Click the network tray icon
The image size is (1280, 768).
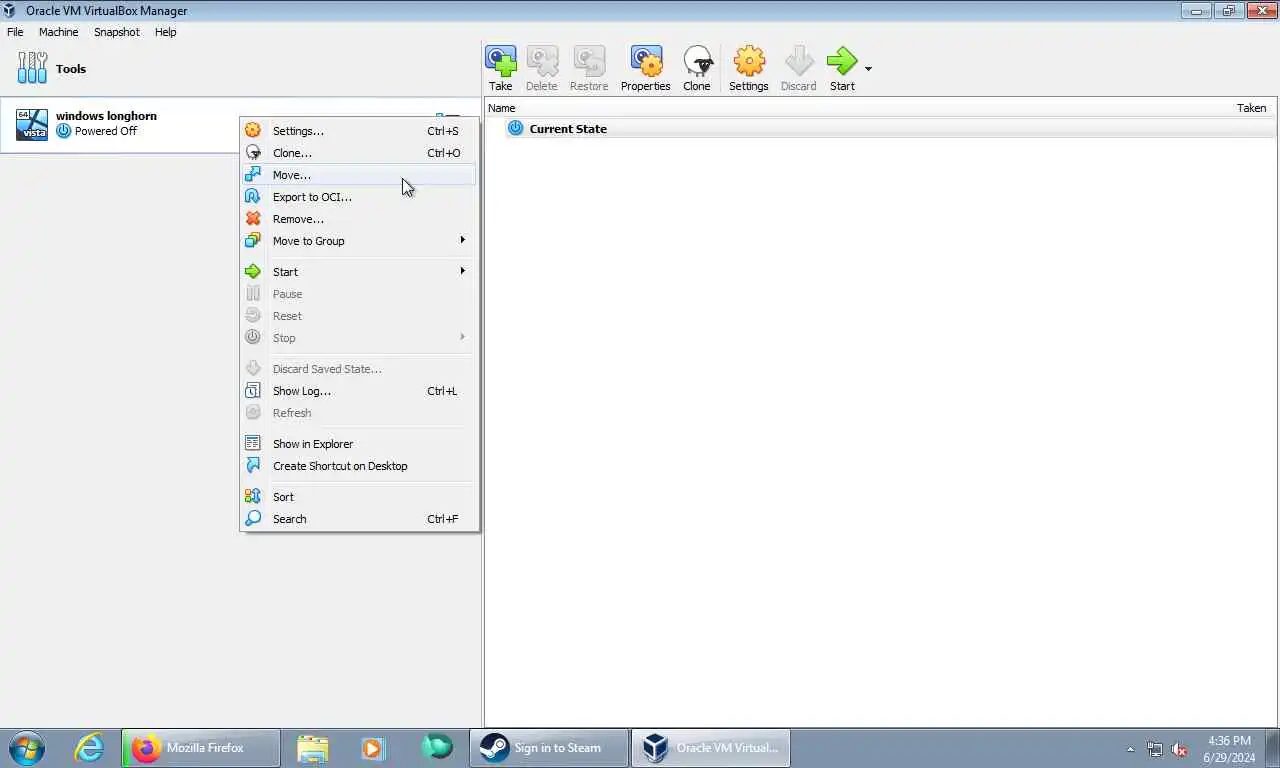[x=1155, y=749]
